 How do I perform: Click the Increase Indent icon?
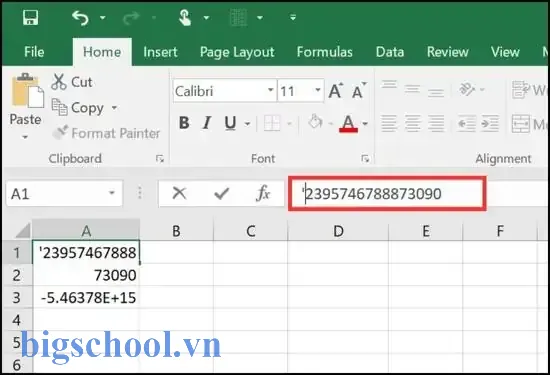[x=490, y=123]
